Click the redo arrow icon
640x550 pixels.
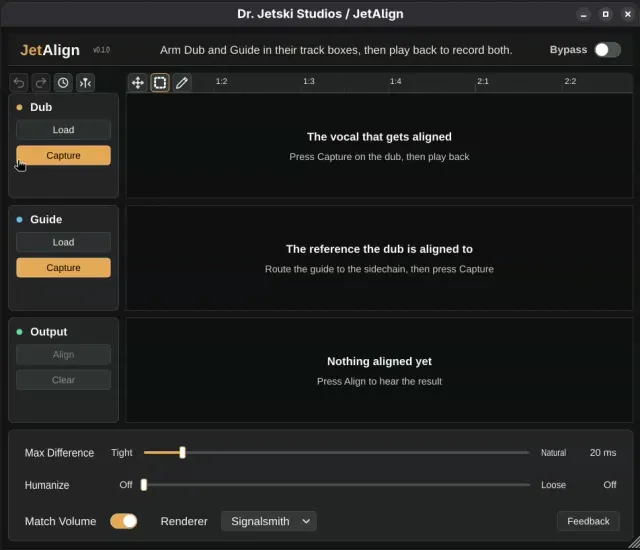click(41, 83)
